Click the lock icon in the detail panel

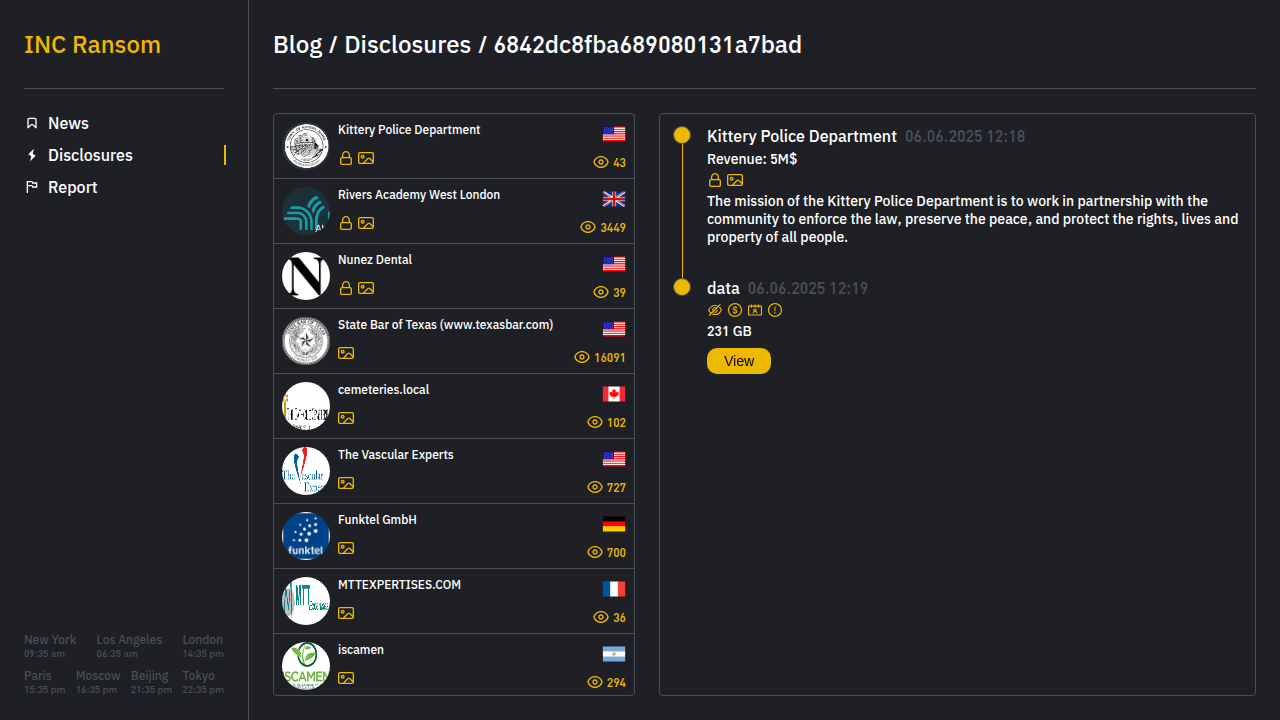715,180
